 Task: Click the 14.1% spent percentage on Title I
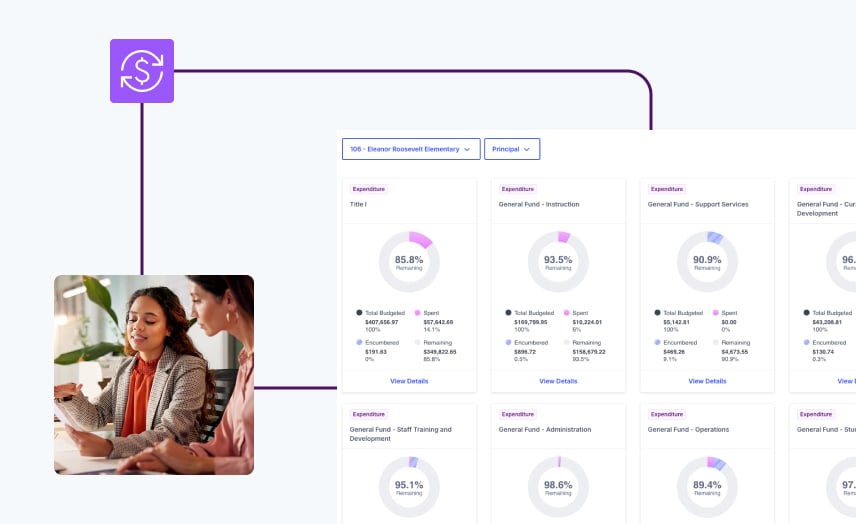(431, 330)
